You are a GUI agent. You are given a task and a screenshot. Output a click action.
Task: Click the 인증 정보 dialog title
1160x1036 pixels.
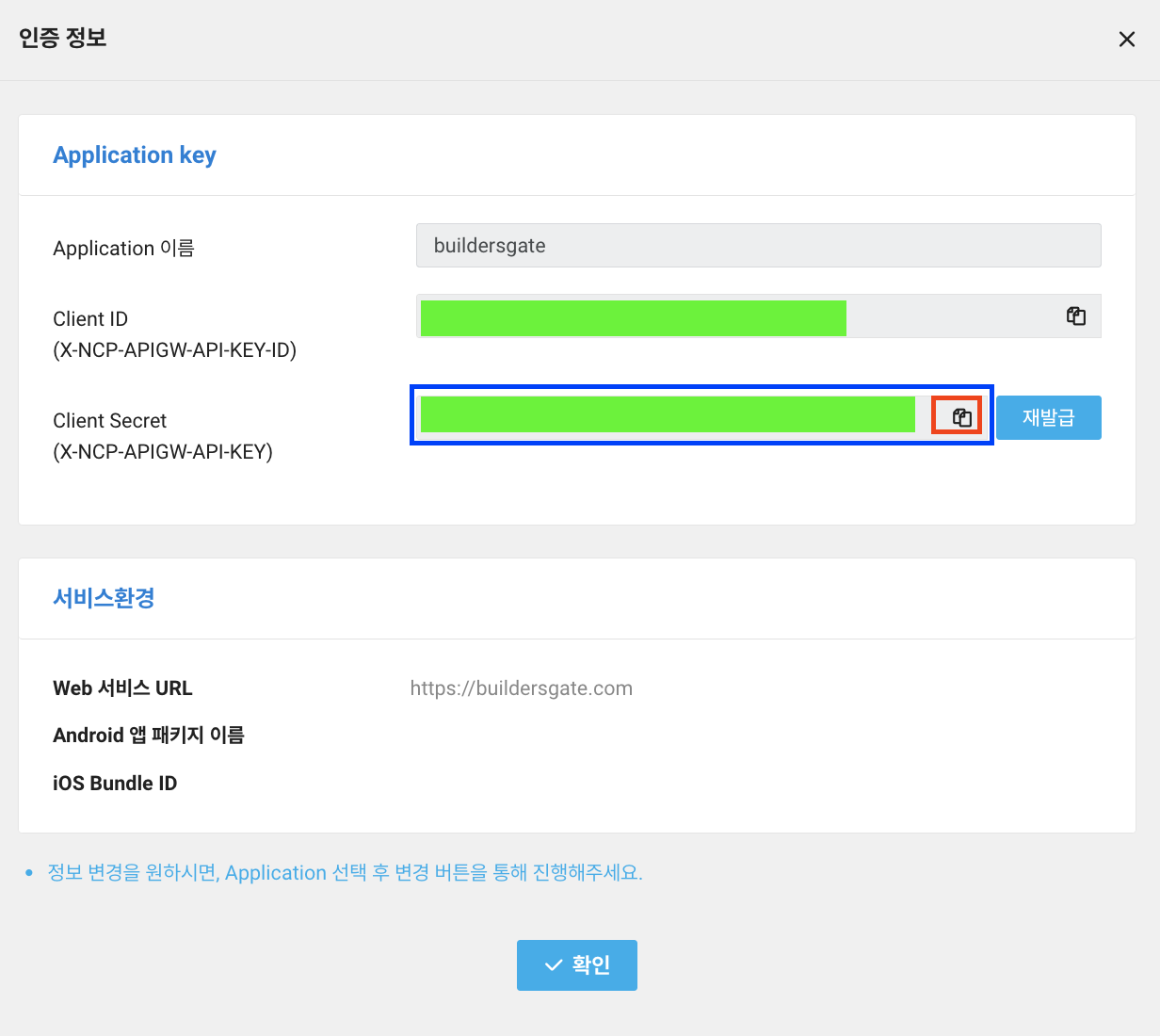pos(63,39)
